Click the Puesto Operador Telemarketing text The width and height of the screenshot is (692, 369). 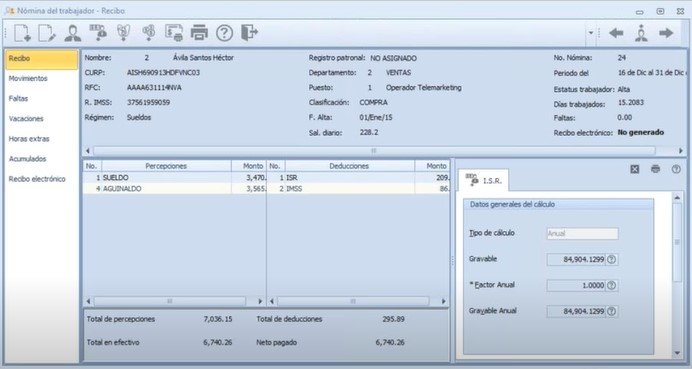coord(424,88)
